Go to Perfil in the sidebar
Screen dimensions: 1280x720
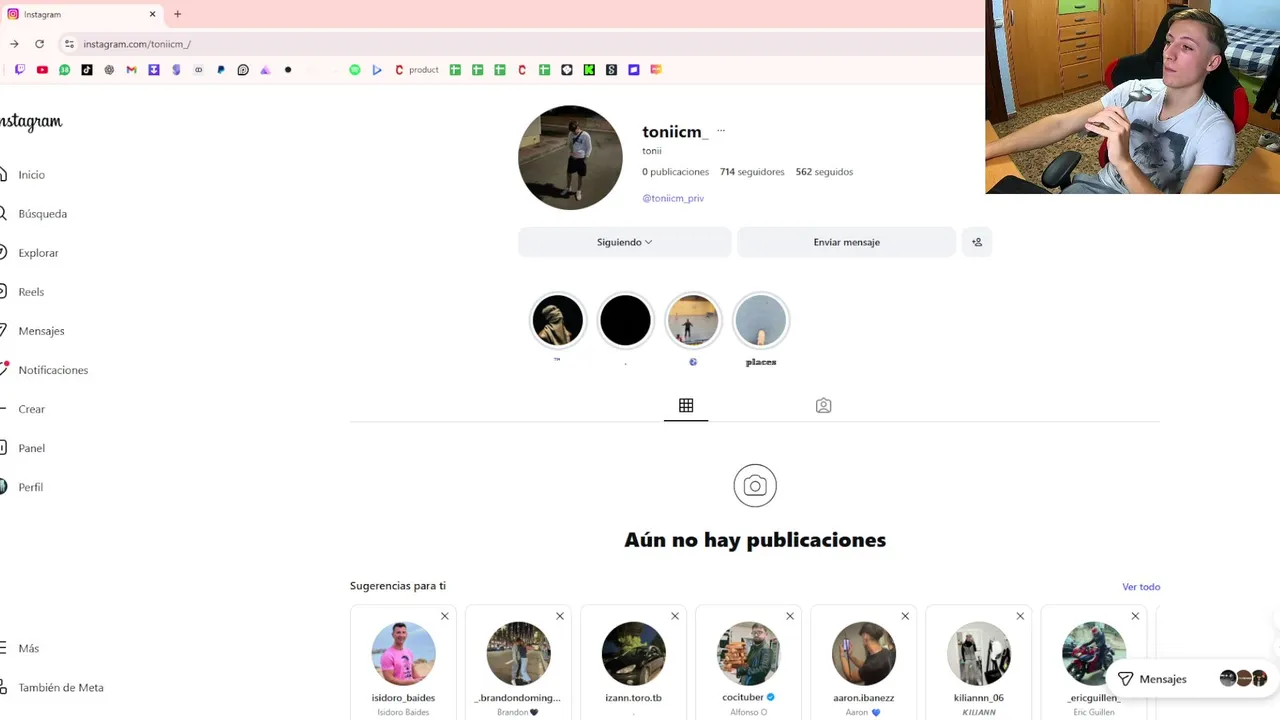click(21, 487)
